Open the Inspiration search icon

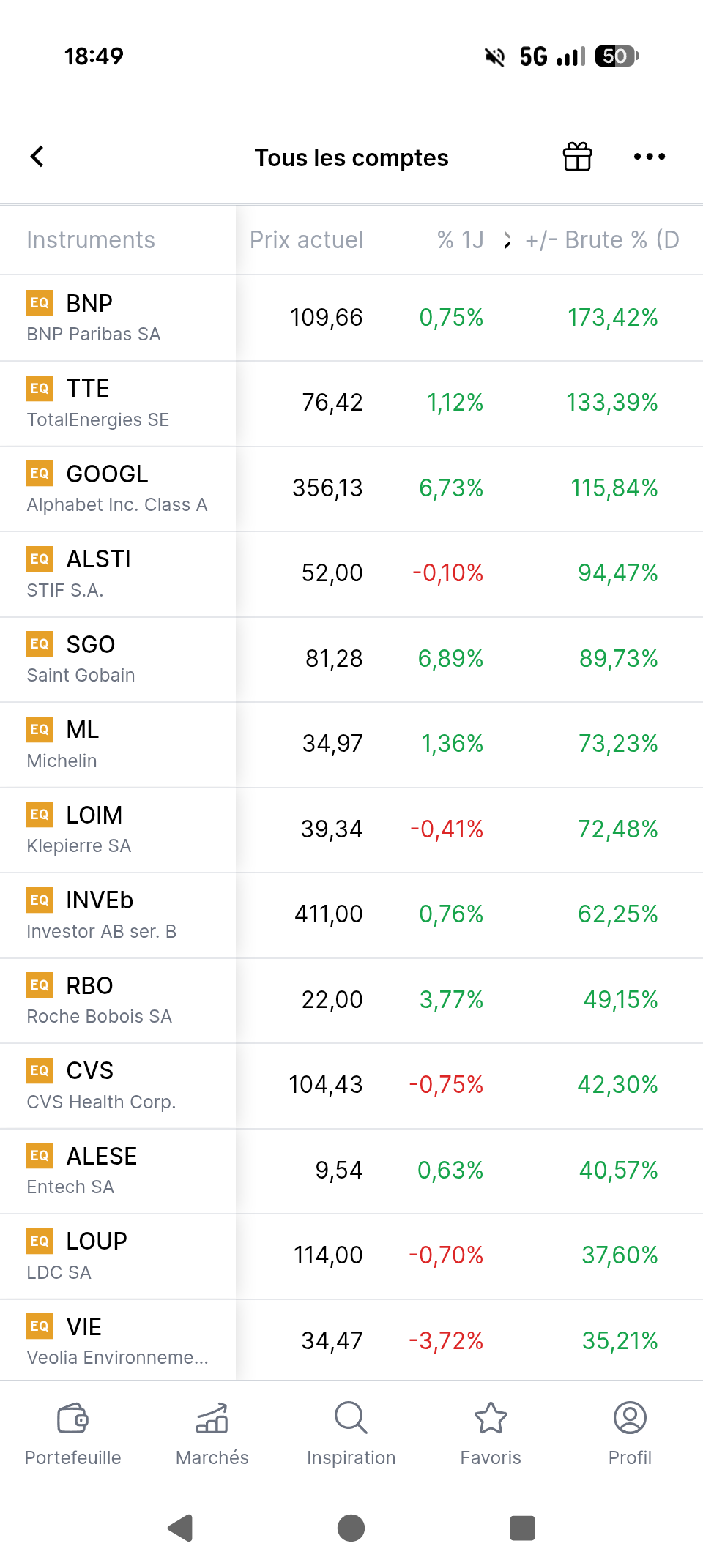[351, 1418]
